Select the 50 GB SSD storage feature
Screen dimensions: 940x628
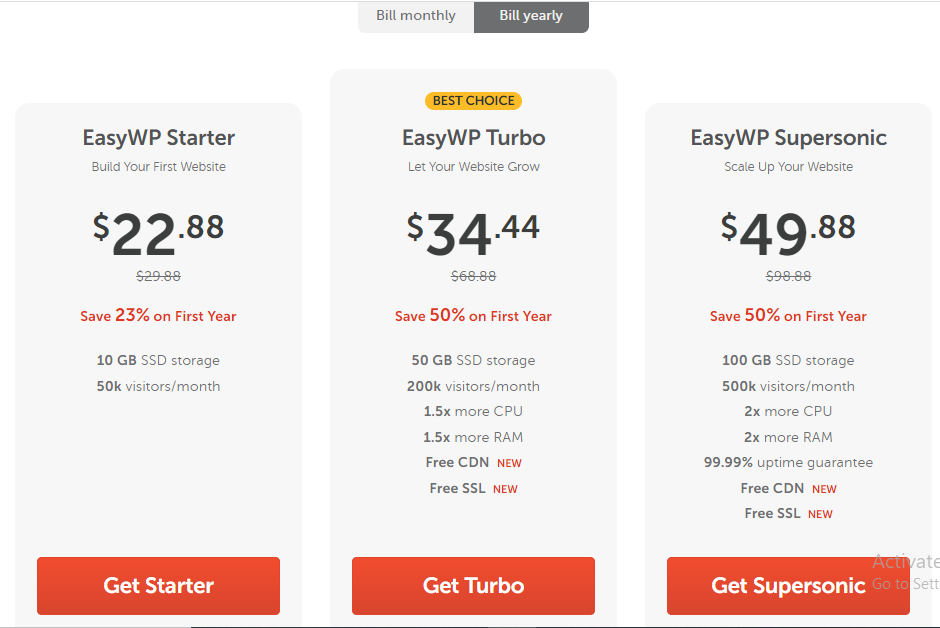[x=472, y=360]
